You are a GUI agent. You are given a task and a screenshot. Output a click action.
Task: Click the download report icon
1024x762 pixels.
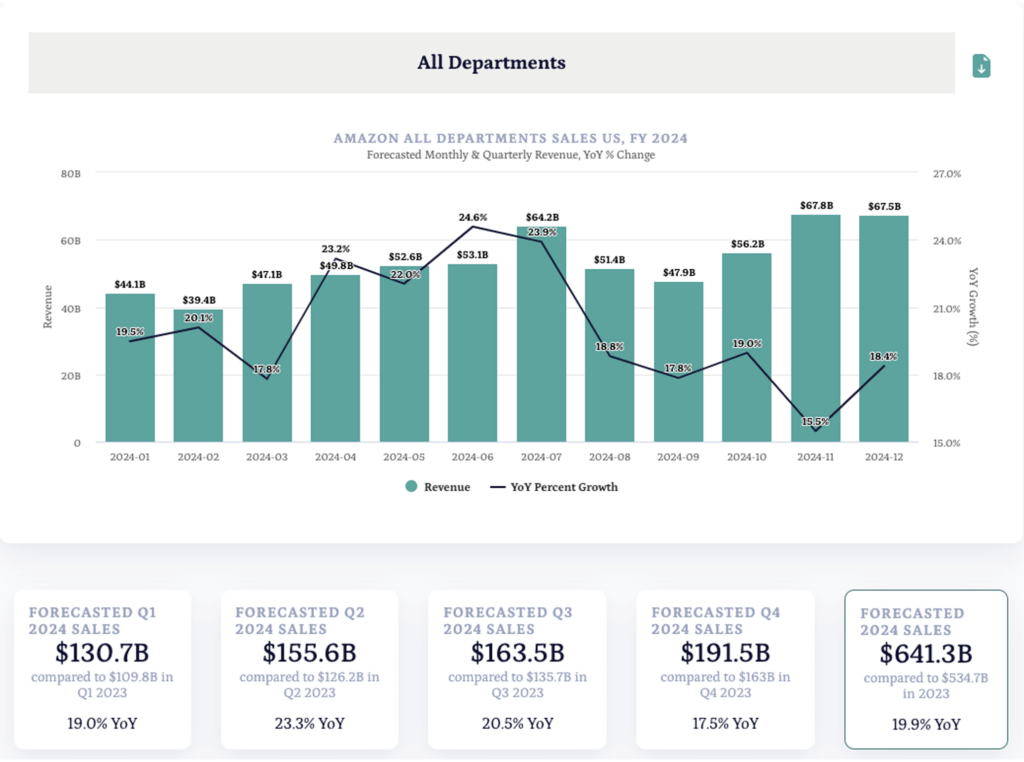(981, 66)
